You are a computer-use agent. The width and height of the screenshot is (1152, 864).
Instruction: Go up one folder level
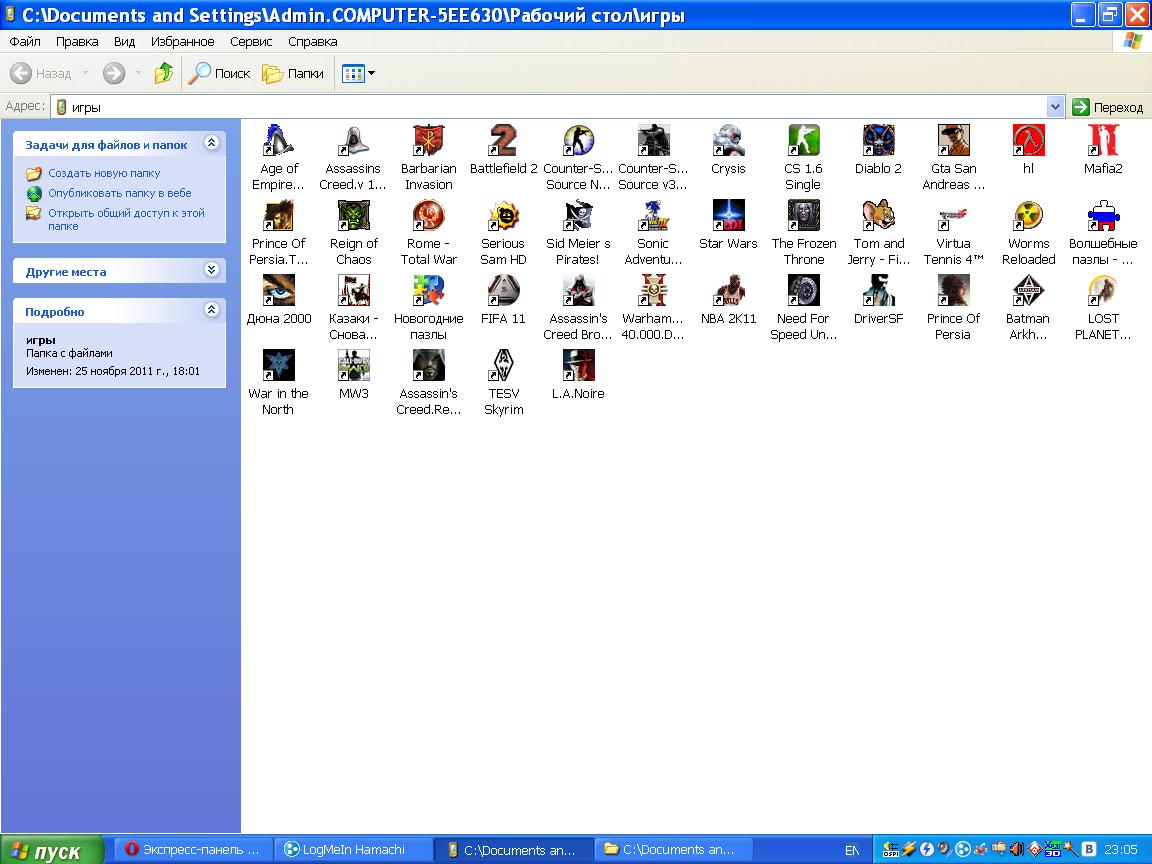(x=164, y=73)
